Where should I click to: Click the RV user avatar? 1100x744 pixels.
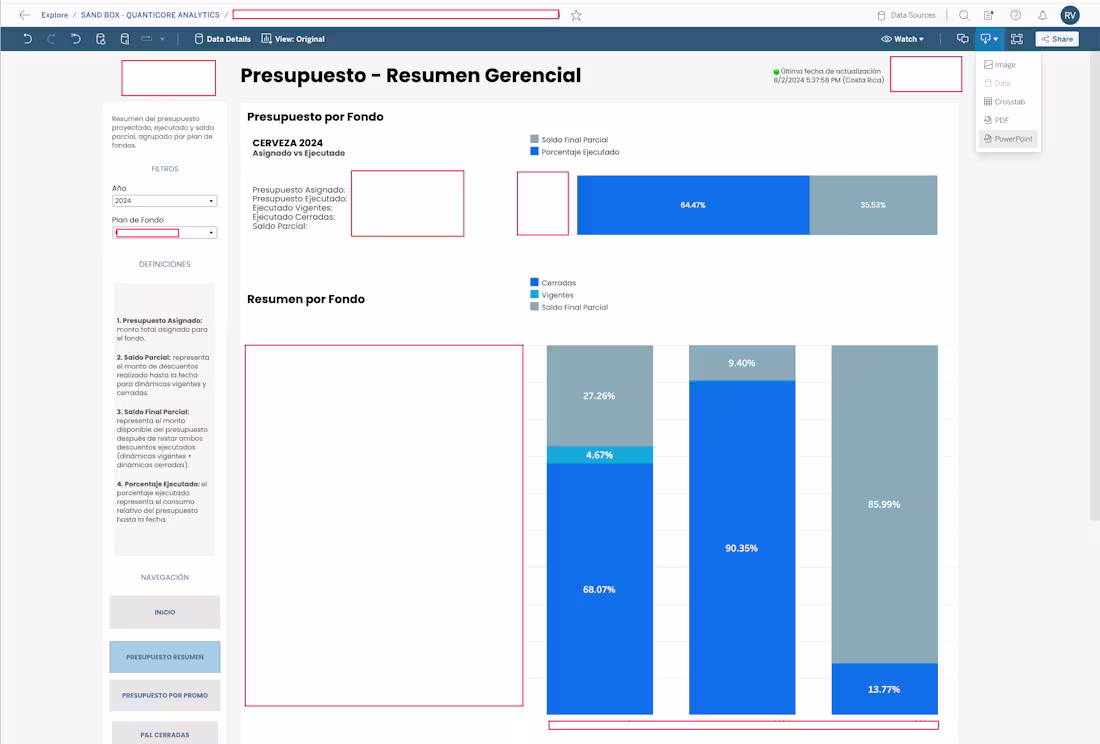1069,14
